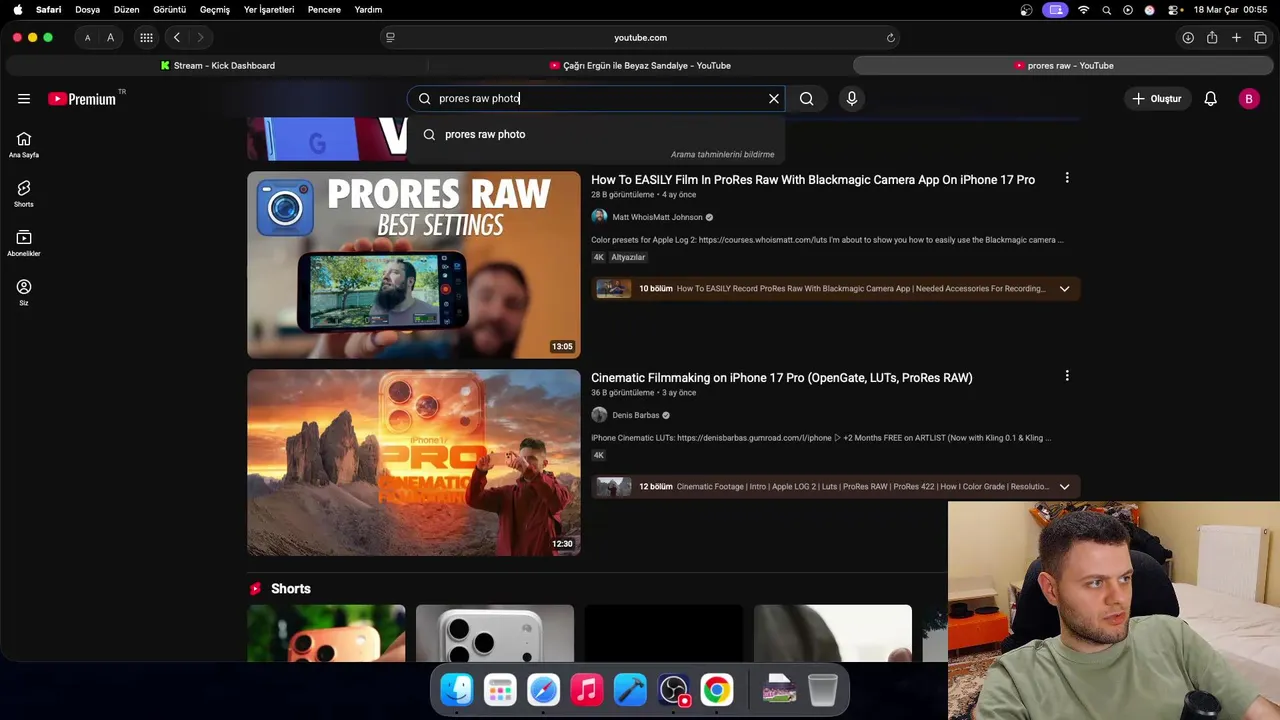1280x720 pixels.
Task: Select the 'prores raw - YouTube' tab
Action: pyautogui.click(x=1064, y=66)
